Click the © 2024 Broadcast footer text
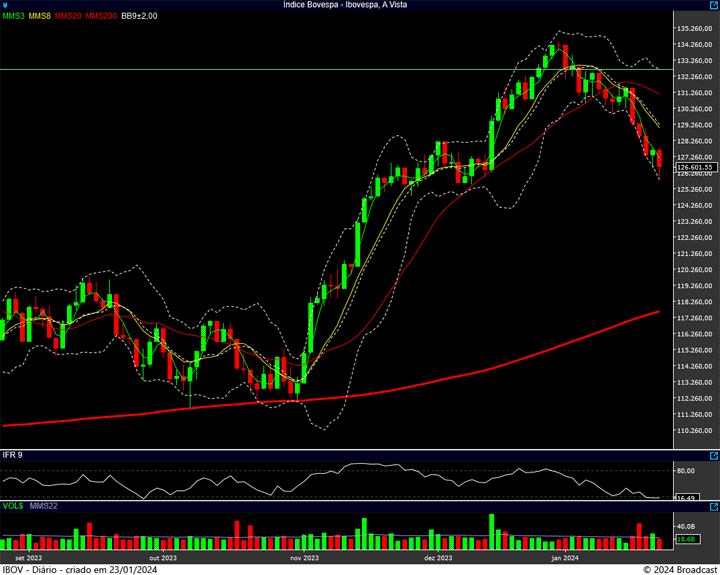 [x=679, y=568]
